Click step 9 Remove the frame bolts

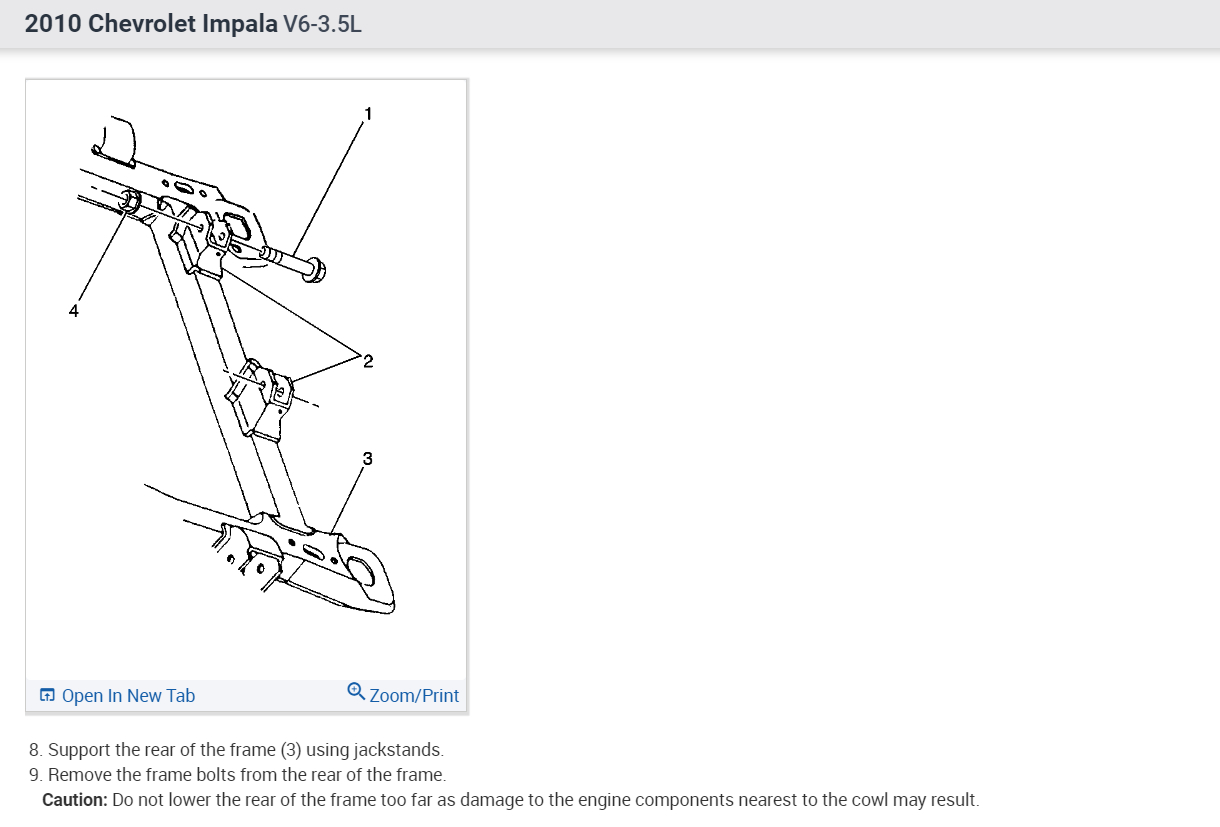pyautogui.click(x=237, y=774)
